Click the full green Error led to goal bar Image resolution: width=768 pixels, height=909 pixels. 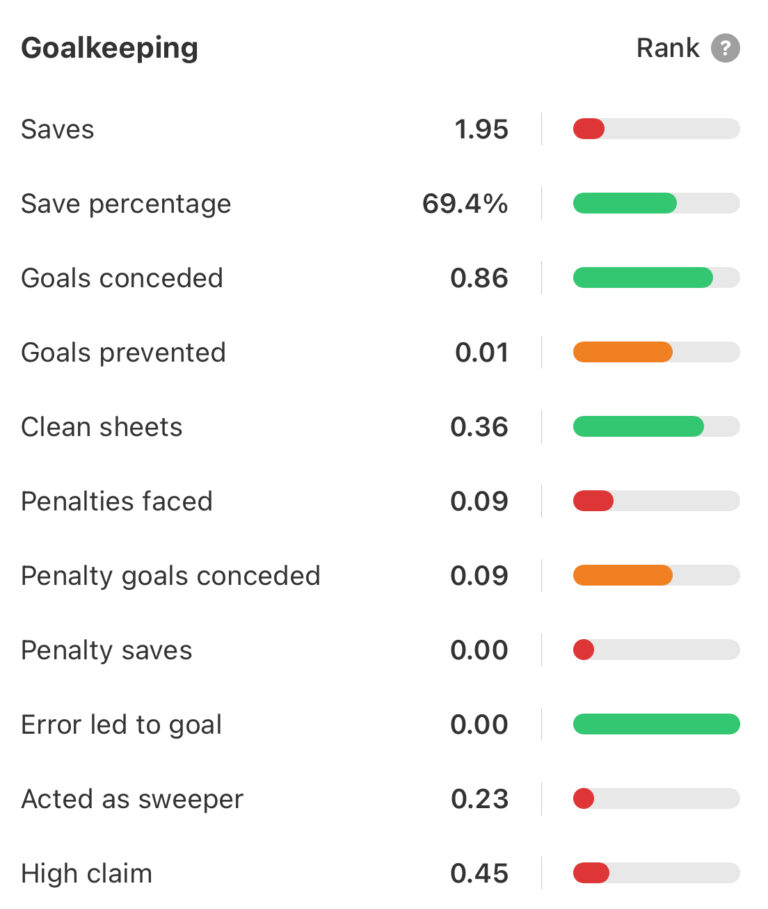[656, 725]
